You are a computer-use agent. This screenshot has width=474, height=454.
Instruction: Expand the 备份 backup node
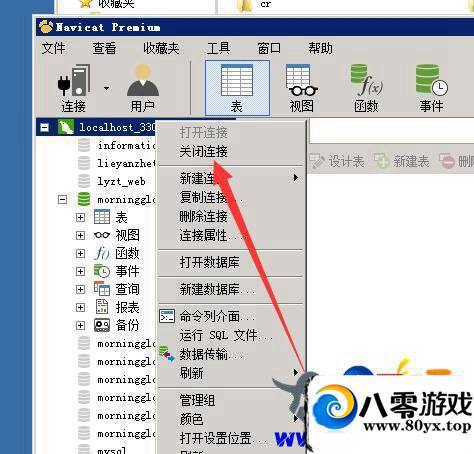point(80,325)
